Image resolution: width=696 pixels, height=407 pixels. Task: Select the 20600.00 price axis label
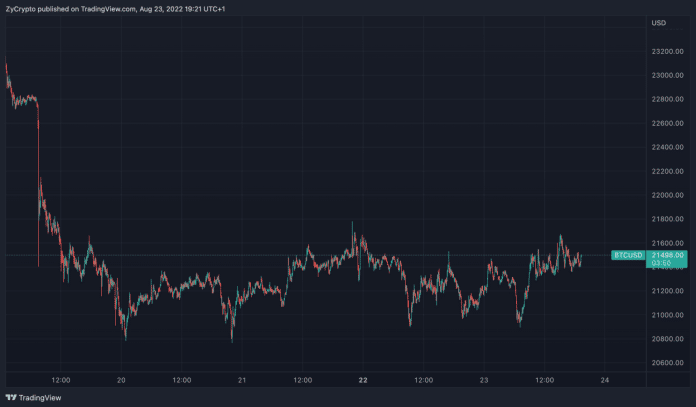pyautogui.click(x=666, y=364)
